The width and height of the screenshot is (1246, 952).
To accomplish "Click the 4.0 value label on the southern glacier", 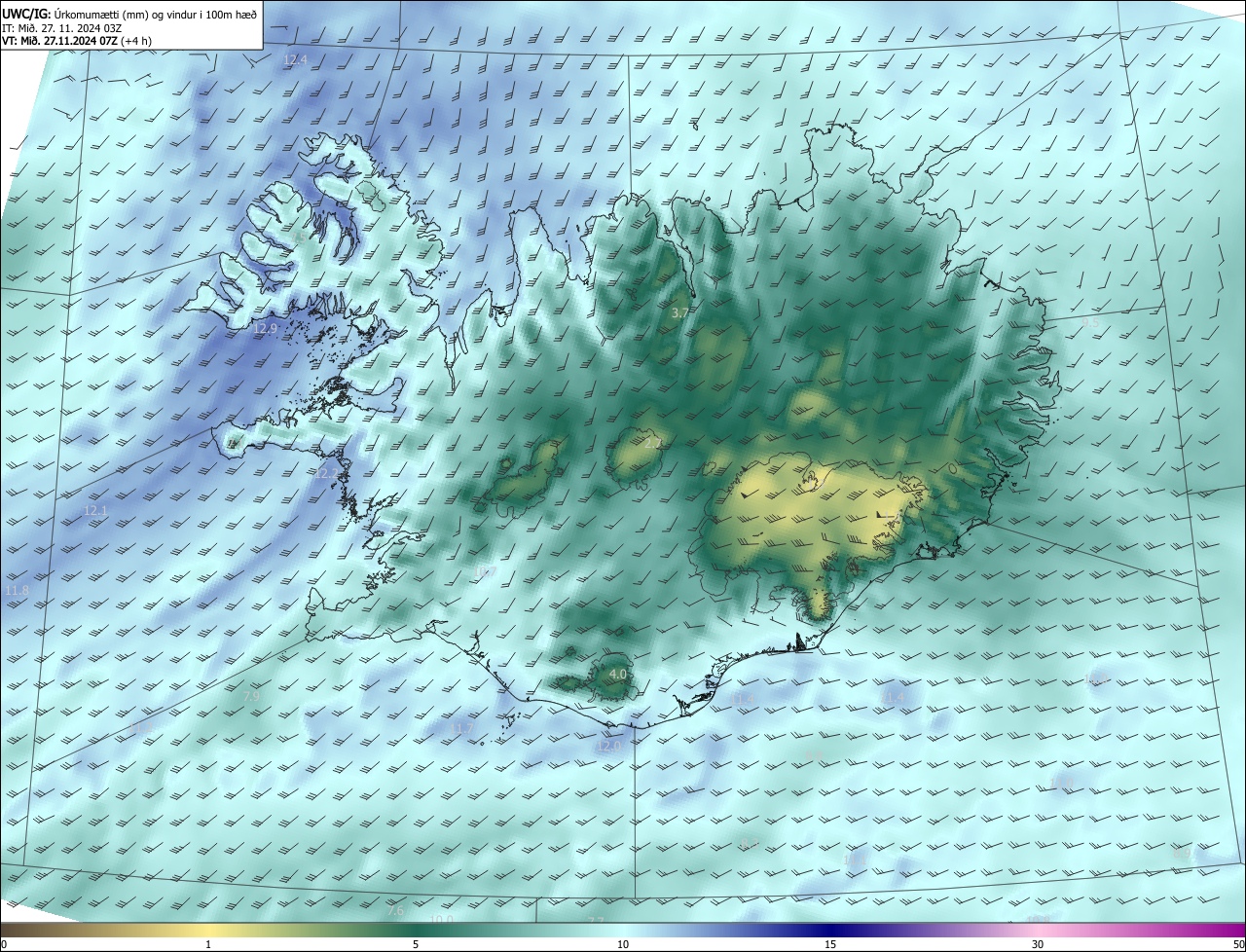I will pos(617,674).
